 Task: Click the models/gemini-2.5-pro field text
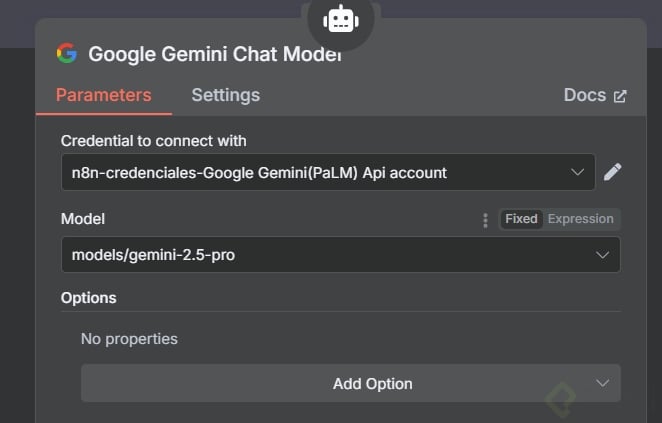pyautogui.click(x=153, y=255)
